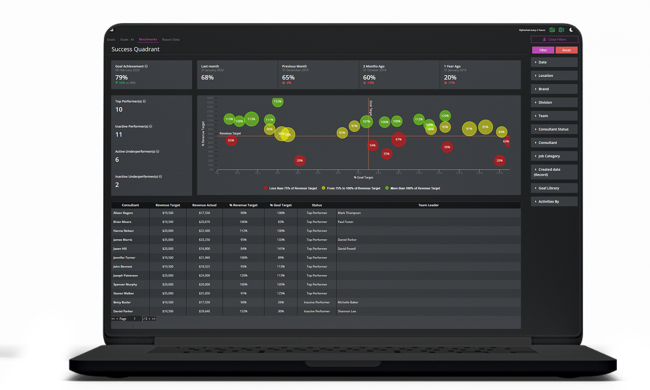Click the info icon beside Inactive Underperformer(s)
Image resolution: width=650 pixels, height=390 pixels.
pyautogui.click(x=160, y=177)
